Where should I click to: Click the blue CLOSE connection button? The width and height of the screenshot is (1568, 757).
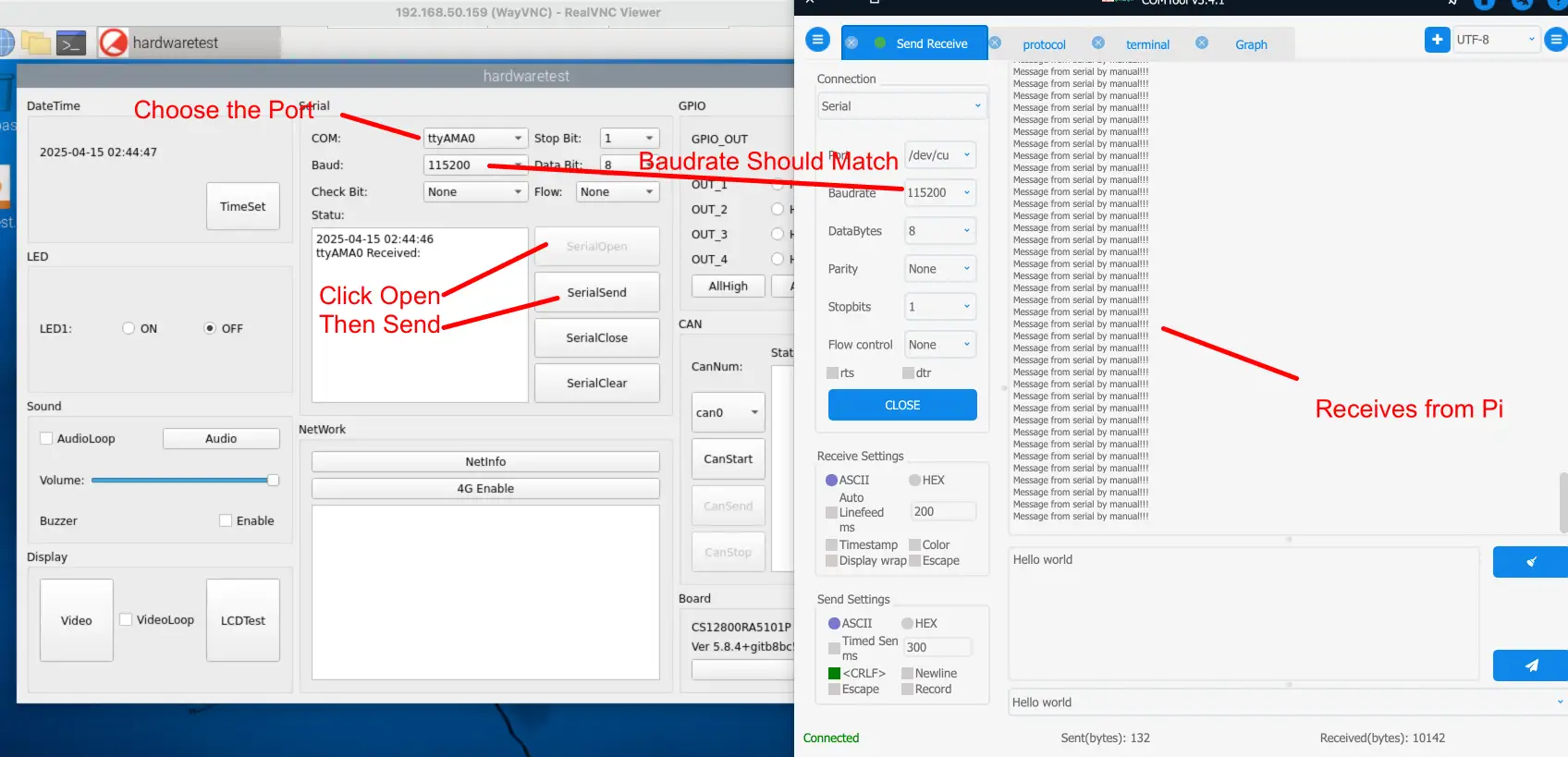902,405
